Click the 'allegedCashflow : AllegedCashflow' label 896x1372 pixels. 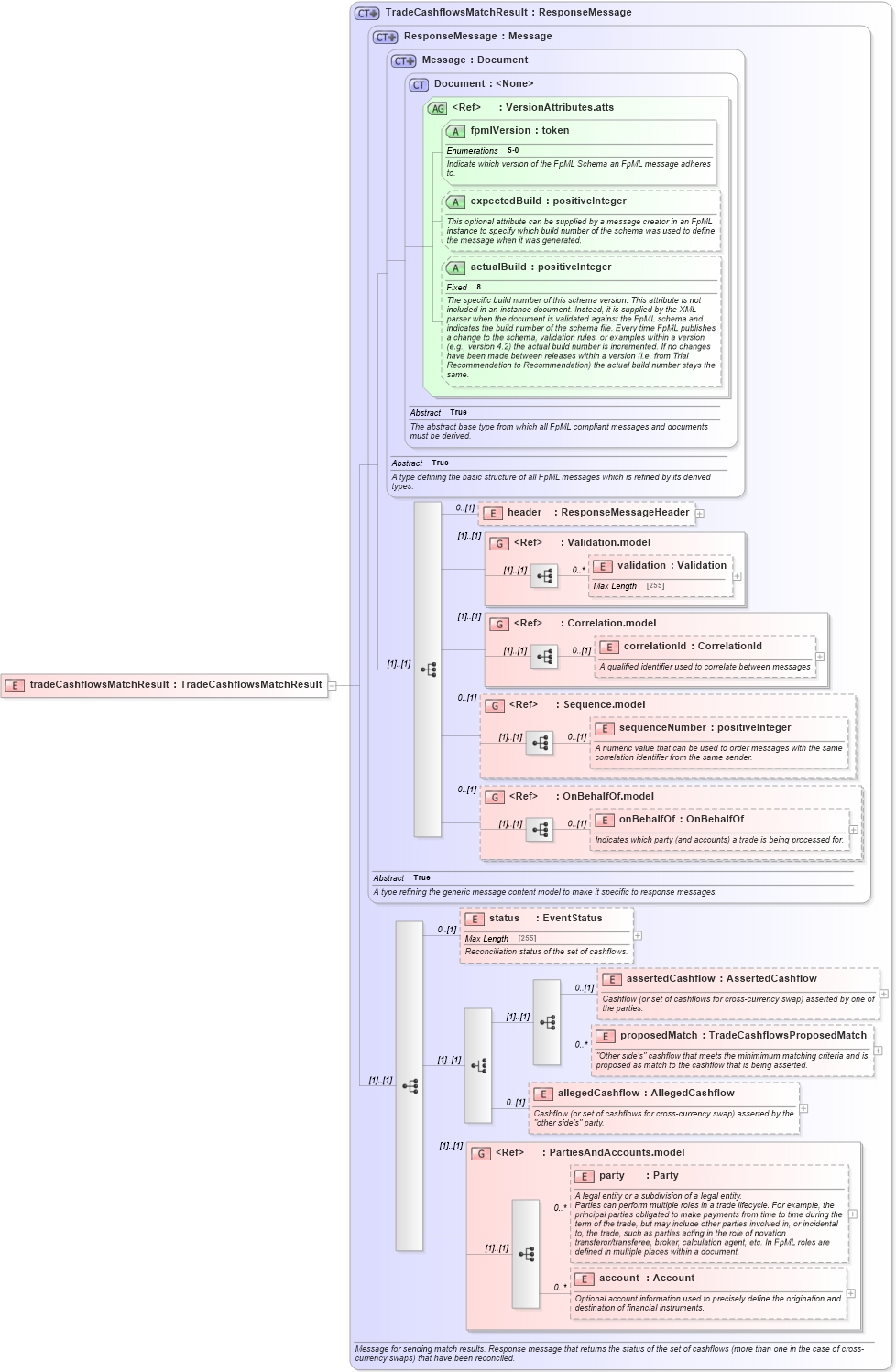646,1094
